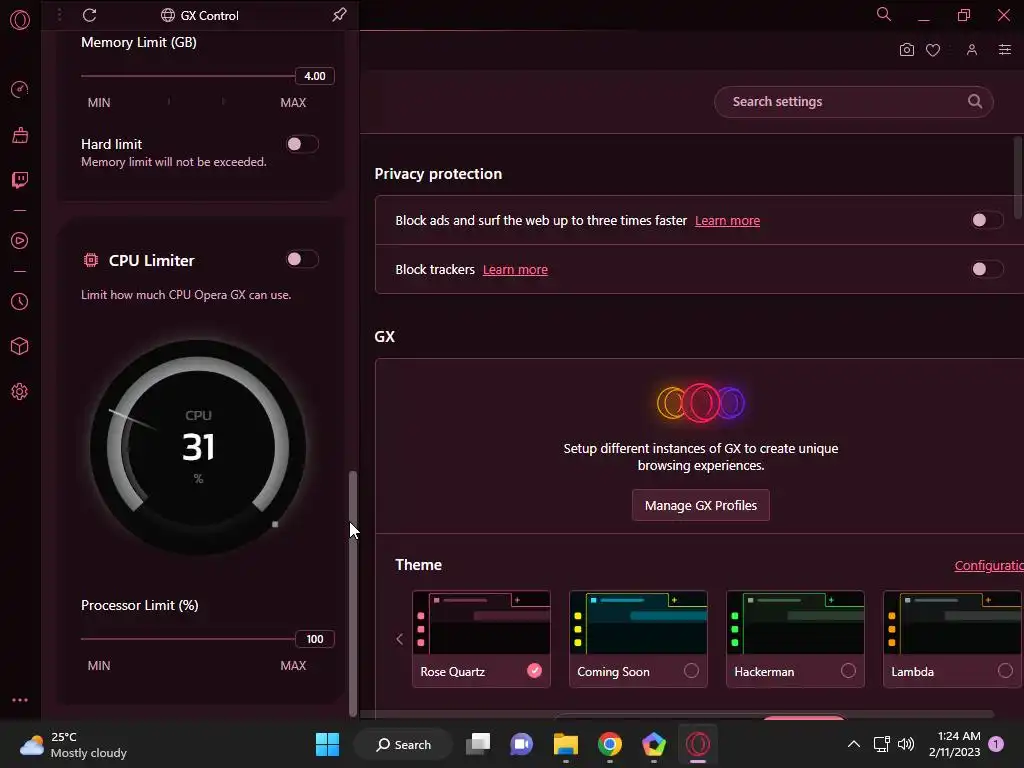
Task: Click Opera GX icon on taskbar
Action: click(x=697, y=744)
